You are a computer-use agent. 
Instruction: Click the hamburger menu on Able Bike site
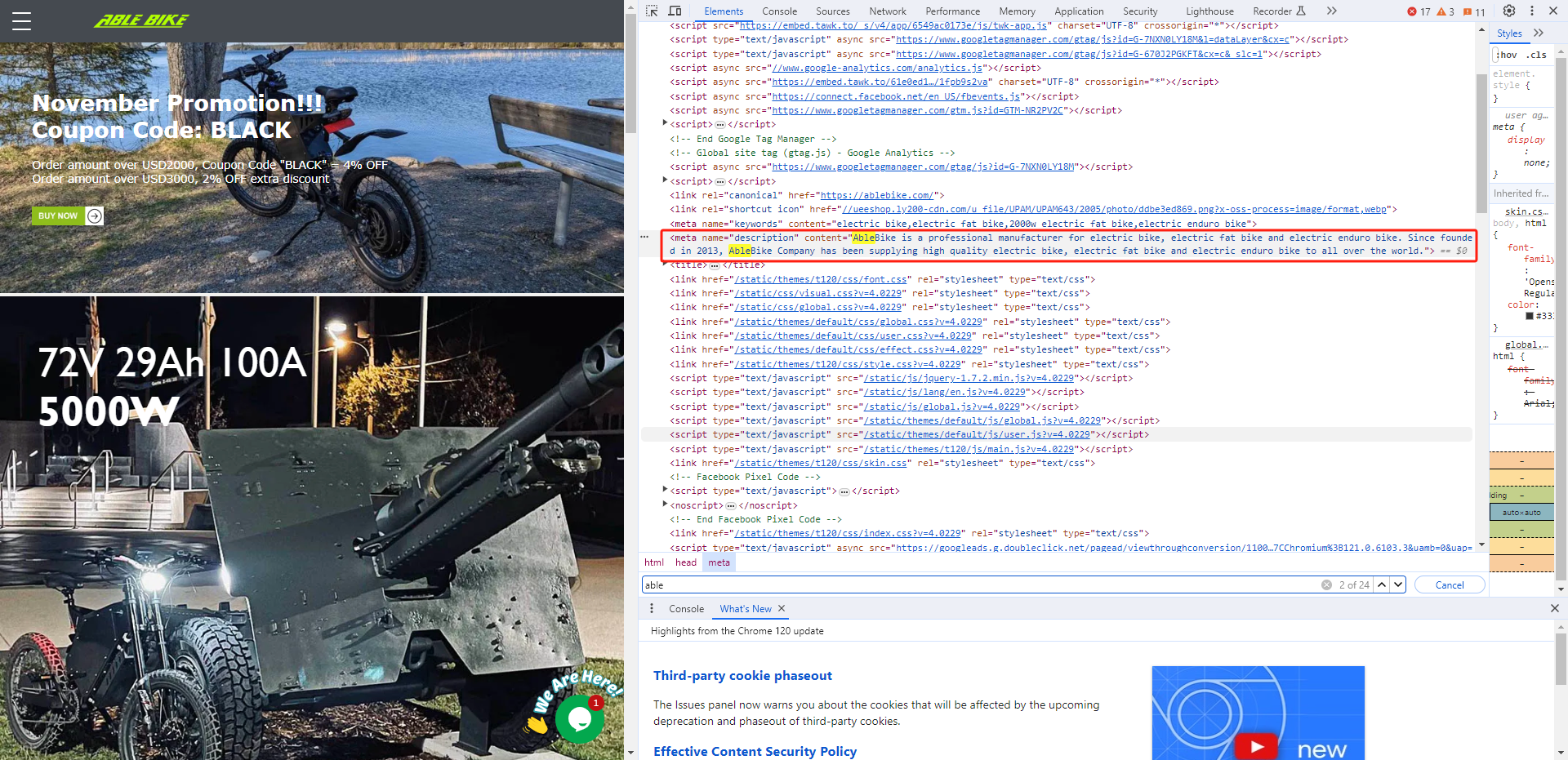[22, 21]
